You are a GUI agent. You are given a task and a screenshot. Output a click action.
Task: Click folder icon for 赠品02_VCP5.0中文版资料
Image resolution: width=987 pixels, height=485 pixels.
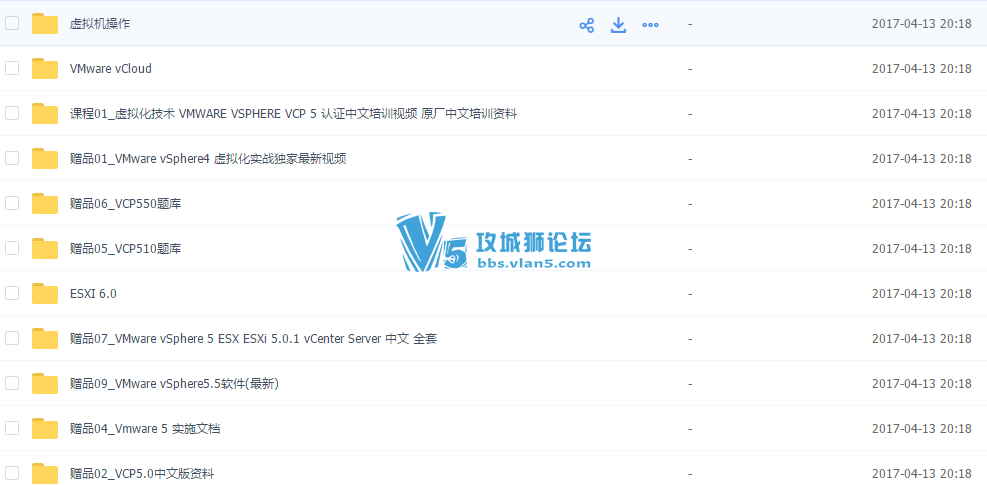pyautogui.click(x=45, y=474)
